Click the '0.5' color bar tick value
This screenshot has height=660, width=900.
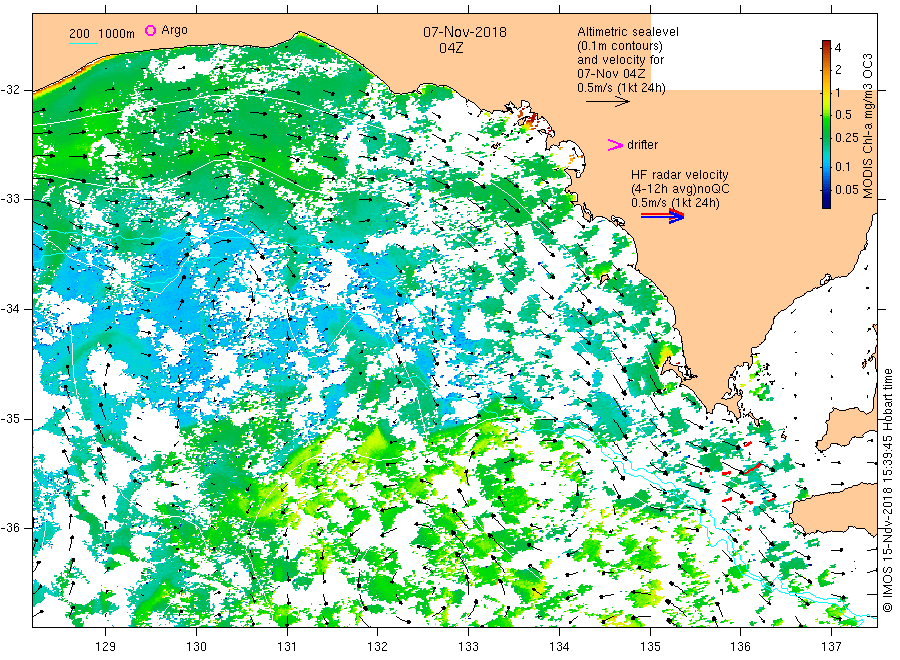(843, 115)
